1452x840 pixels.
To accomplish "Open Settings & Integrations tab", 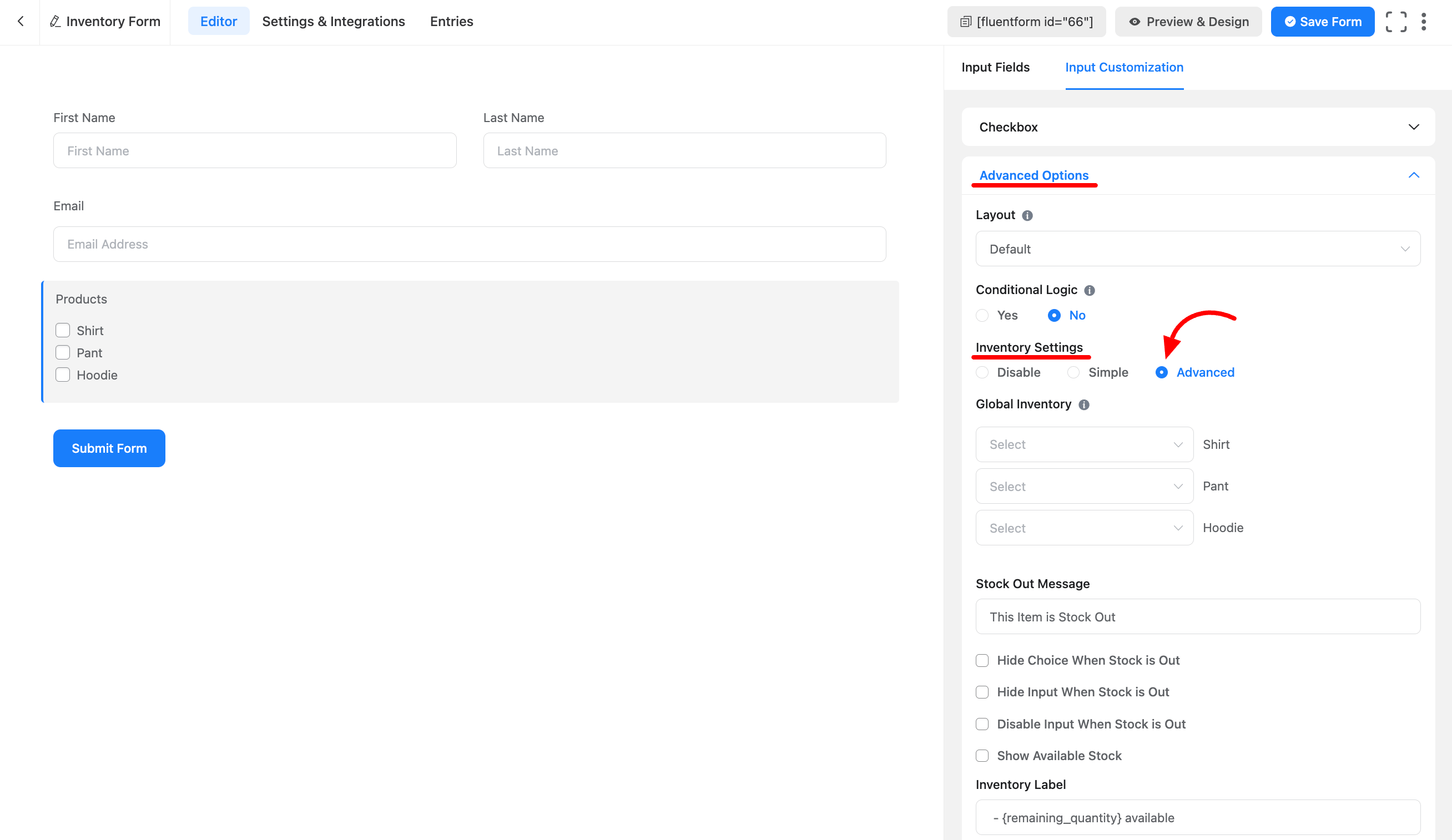I will (x=333, y=21).
